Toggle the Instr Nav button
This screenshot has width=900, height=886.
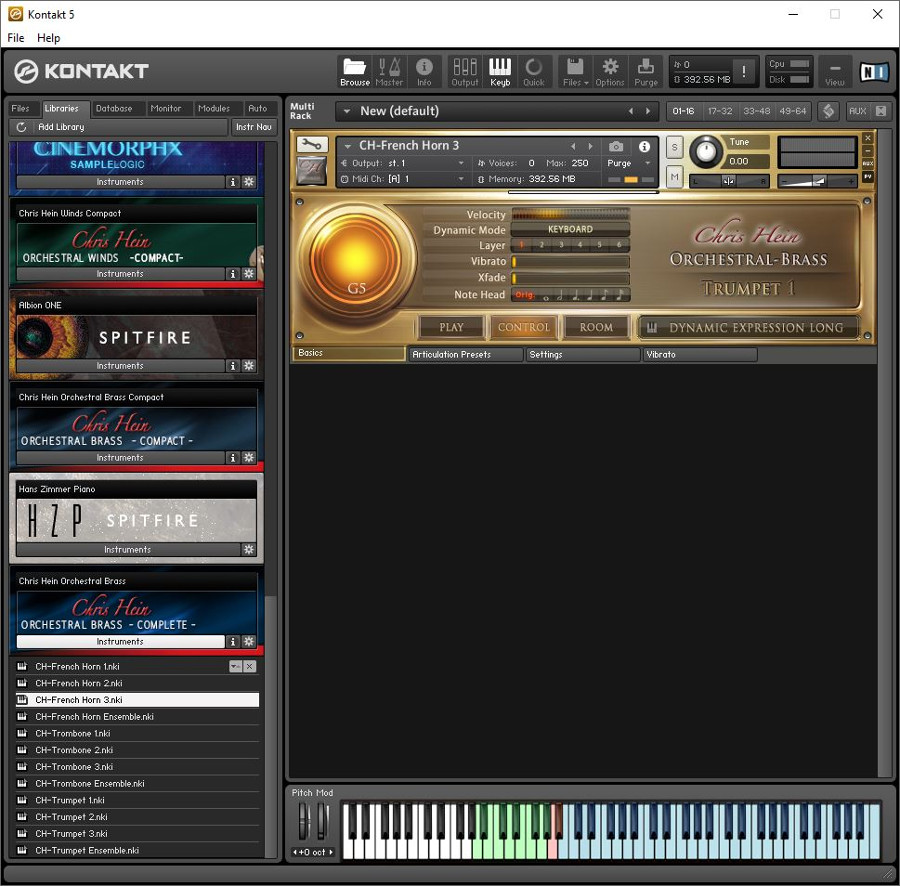pyautogui.click(x=253, y=127)
